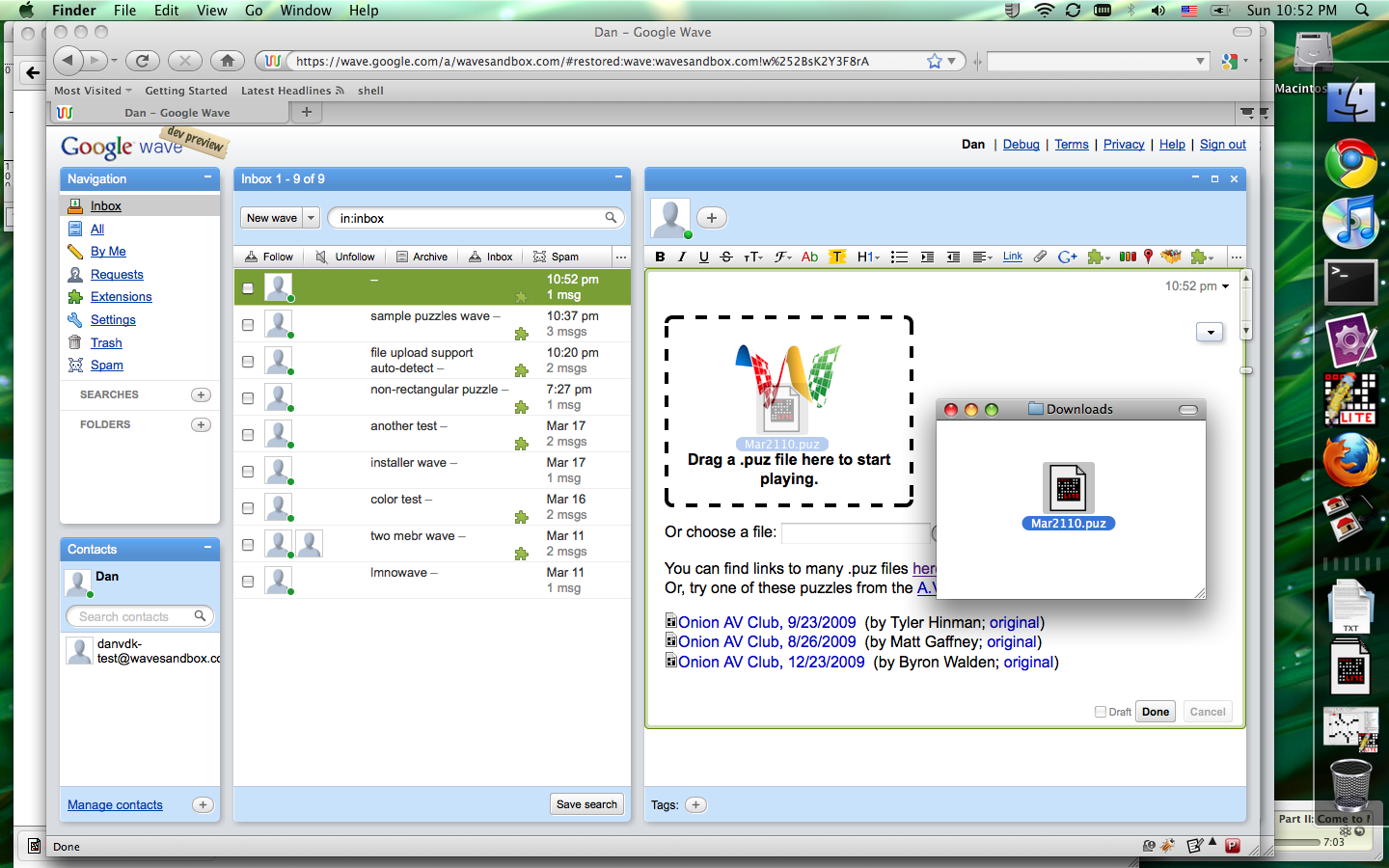Click the red Ab text color button
The width and height of the screenshot is (1389, 868).
point(810,257)
